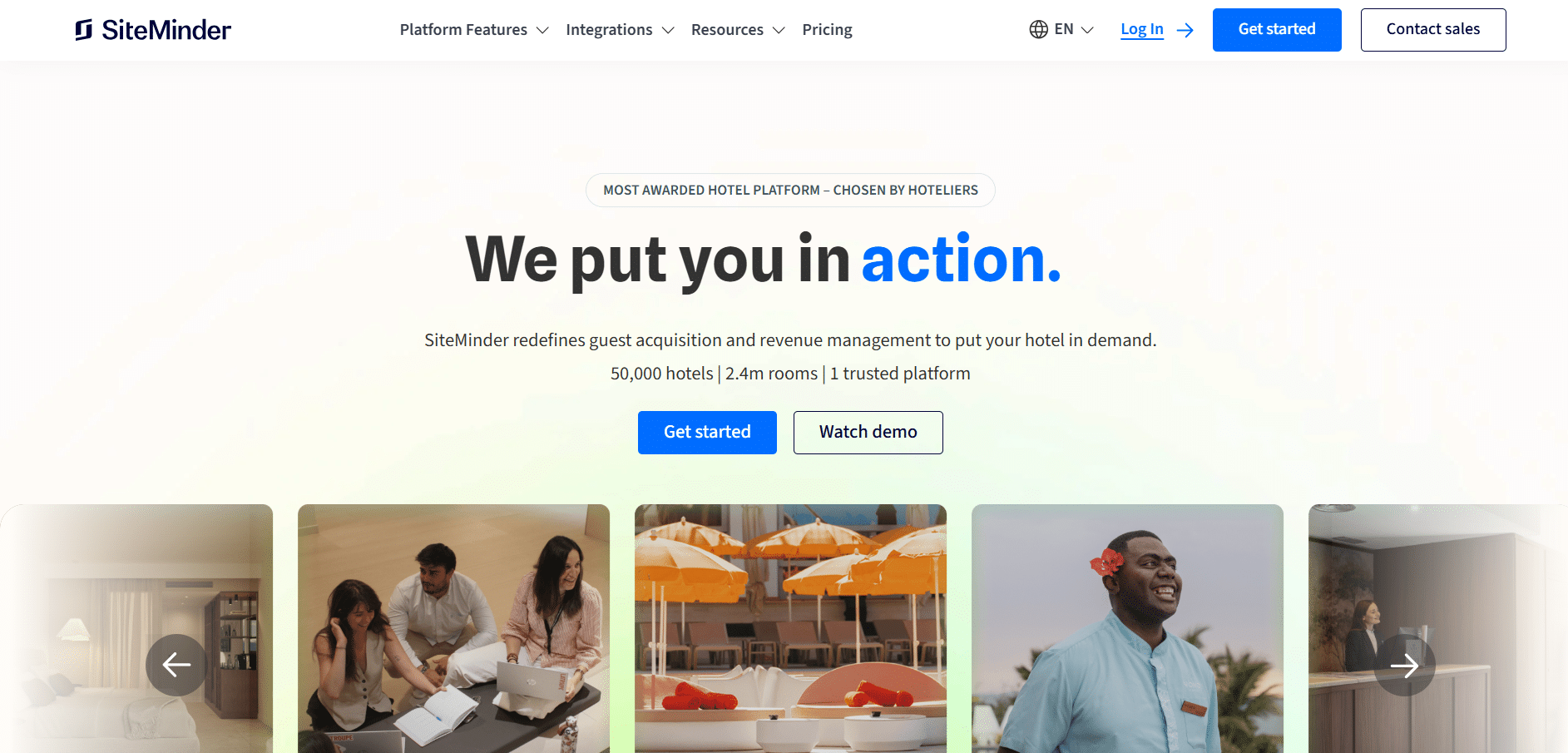Go to the Pricing menu item
This screenshot has width=1568, height=753.
click(827, 30)
